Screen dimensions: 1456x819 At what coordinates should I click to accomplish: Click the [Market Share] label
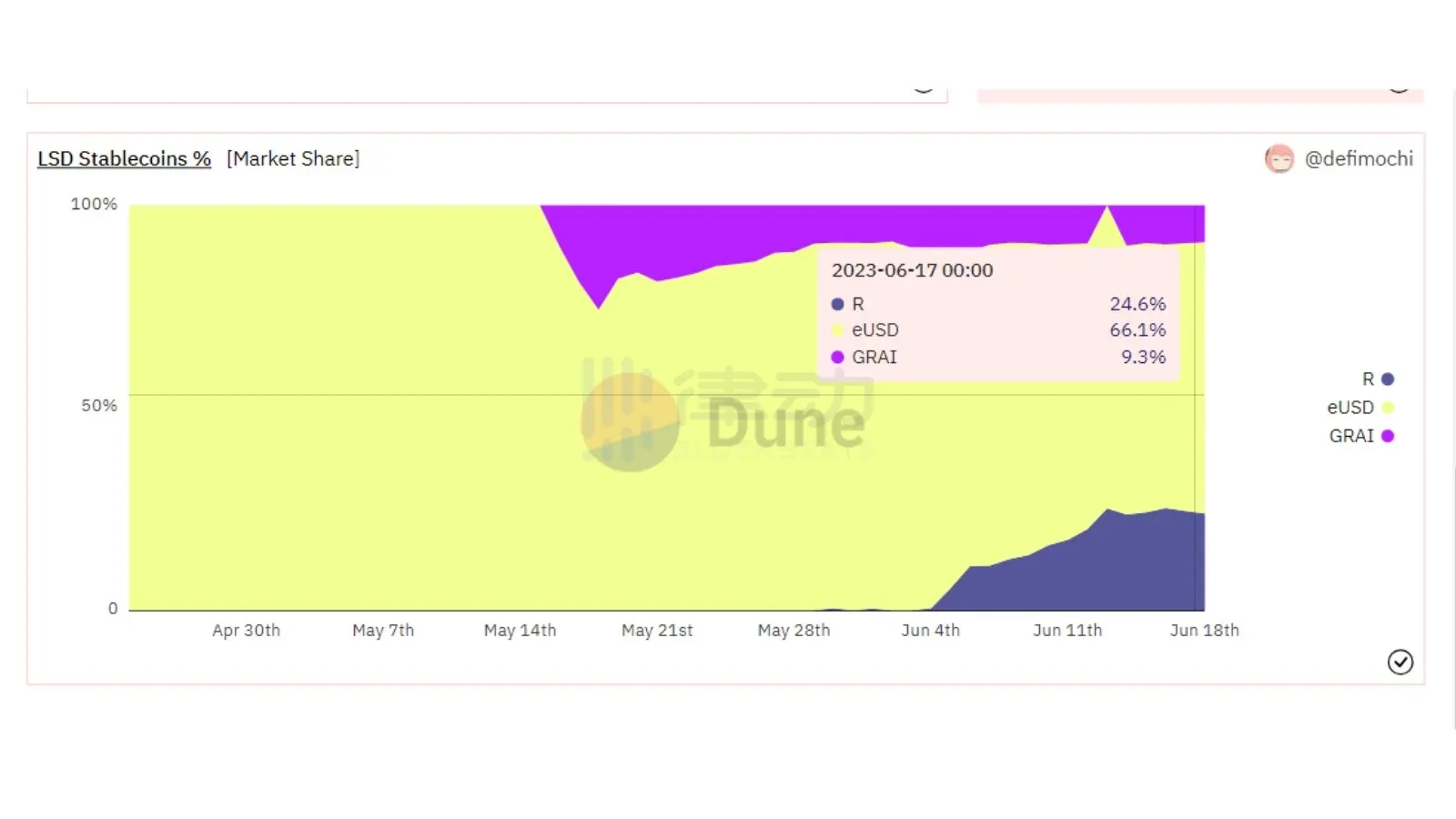click(x=293, y=158)
